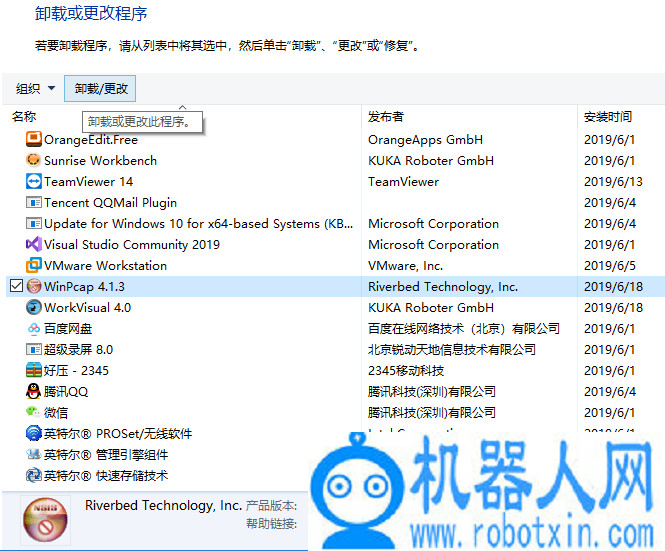Click 腾讯科技(深圳)有限公司 in 微信 row
665x551 pixels.
click(x=432, y=412)
